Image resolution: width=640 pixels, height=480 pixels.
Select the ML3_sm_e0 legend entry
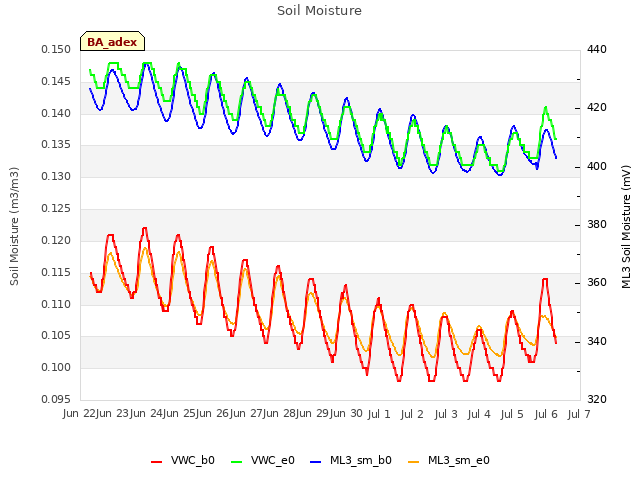click(449, 460)
